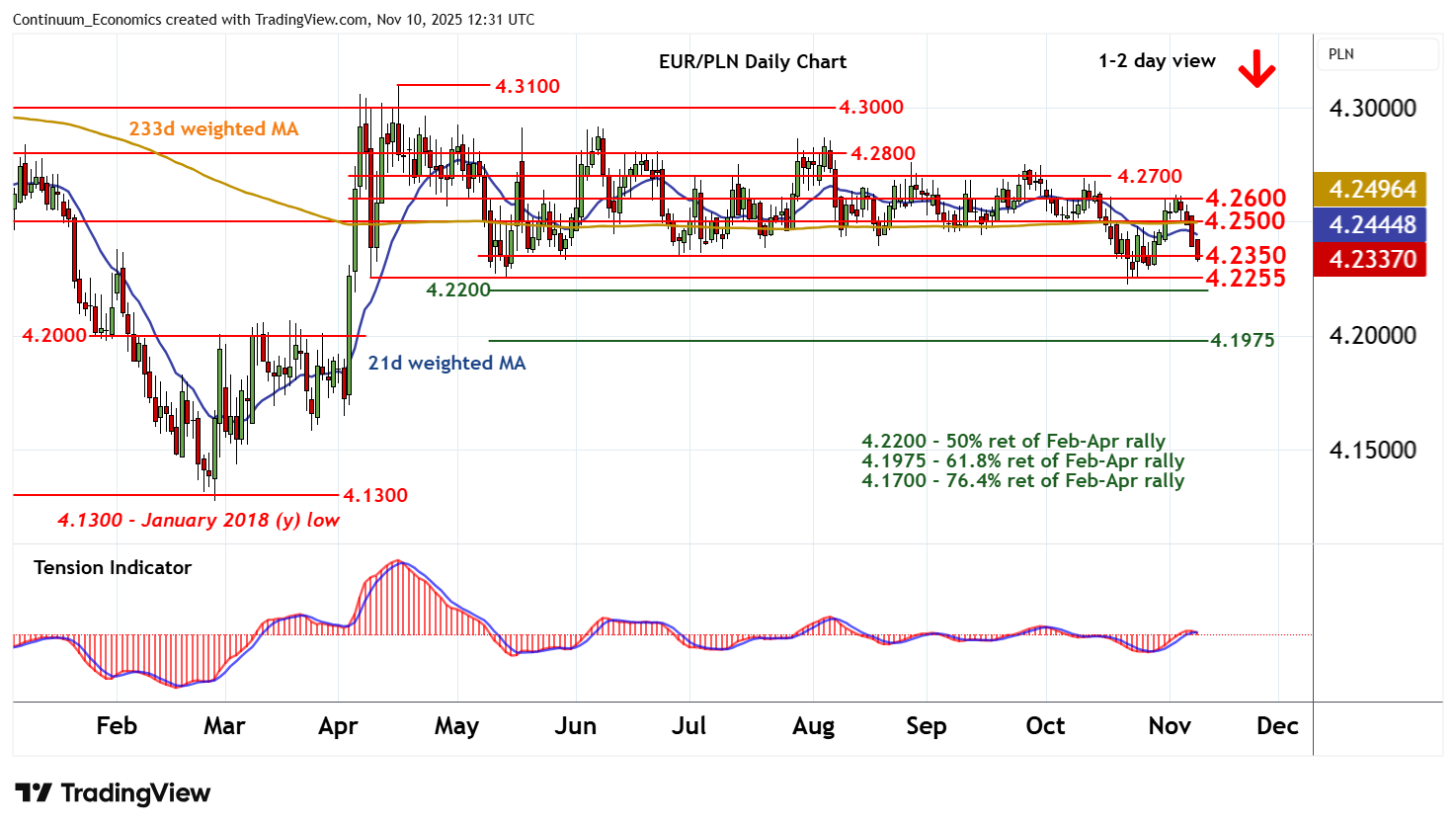Viewport: 1456px width, 830px height.
Task: Click the 4.1975 green retracement label
Action: pyautogui.click(x=1243, y=341)
